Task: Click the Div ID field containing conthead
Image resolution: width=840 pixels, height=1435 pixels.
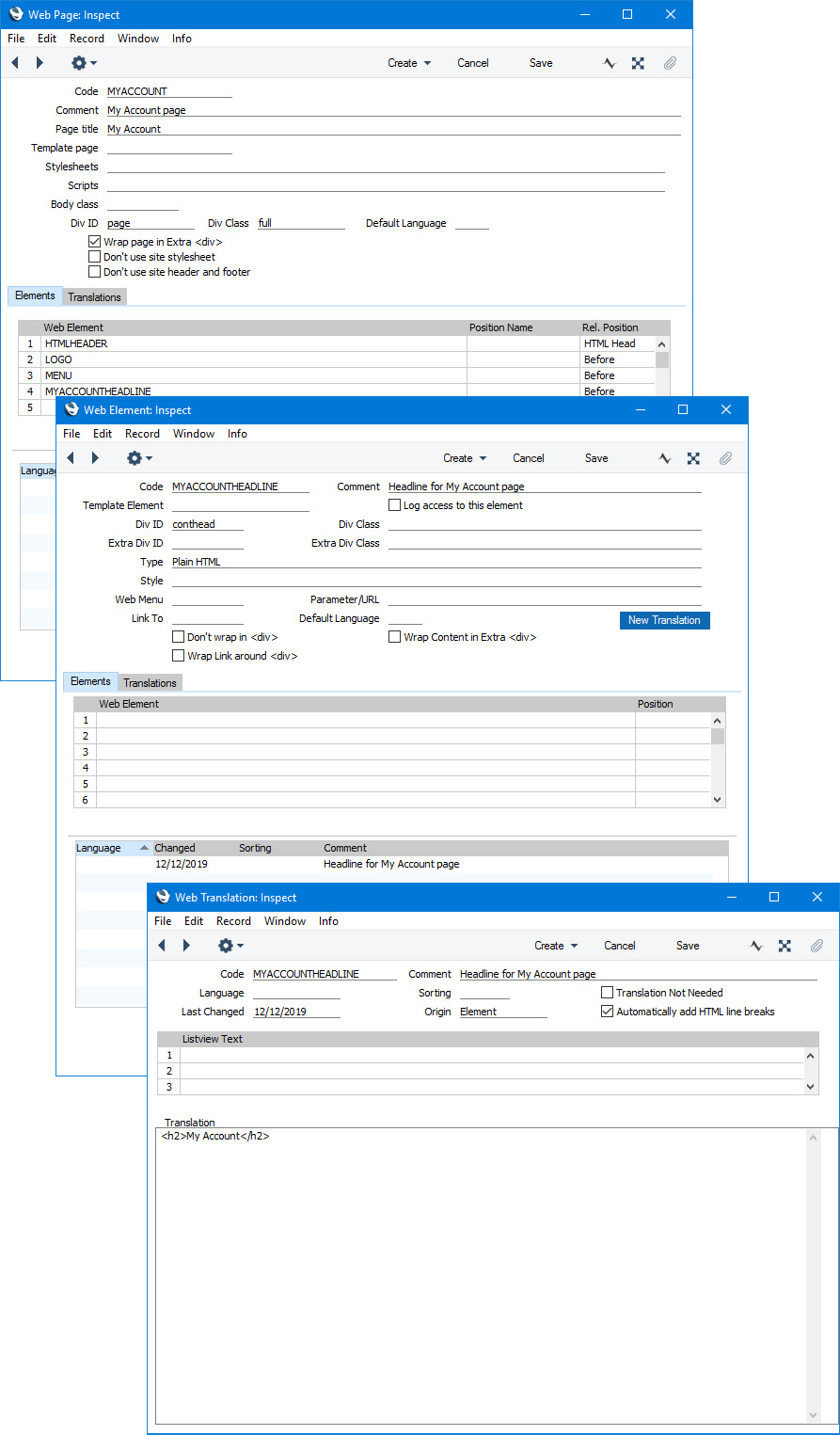Action: pos(207,524)
